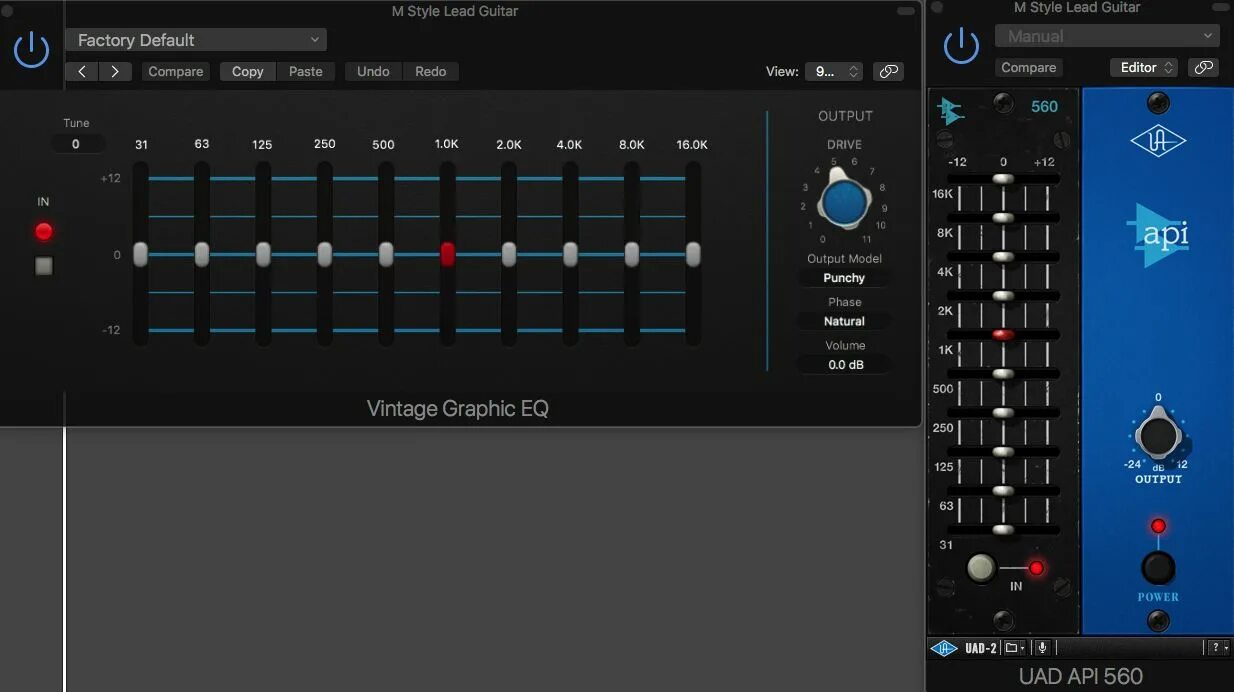1234x692 pixels.
Task: Click the Paste button
Action: 306,71
